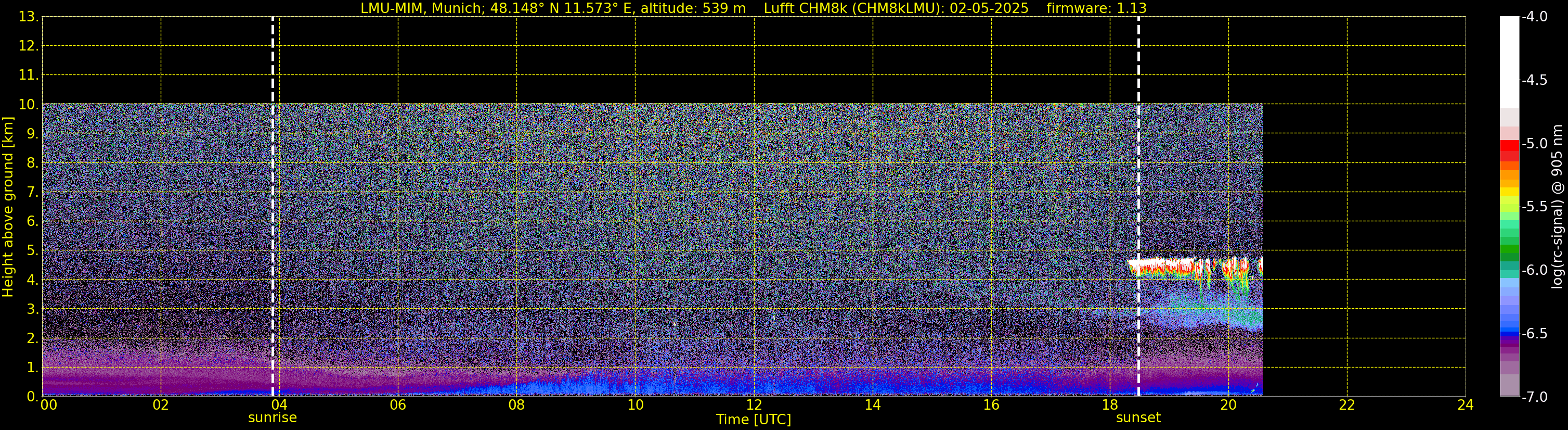Click the 1. km tick label on the height axis
The image size is (1568, 430).
[x=32, y=367]
